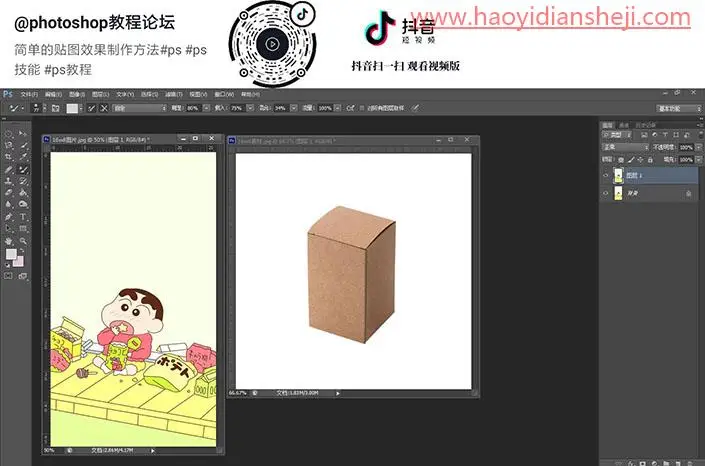Open the 图层(L) menu
Viewport: 705px width, 466px height.
coord(100,94)
